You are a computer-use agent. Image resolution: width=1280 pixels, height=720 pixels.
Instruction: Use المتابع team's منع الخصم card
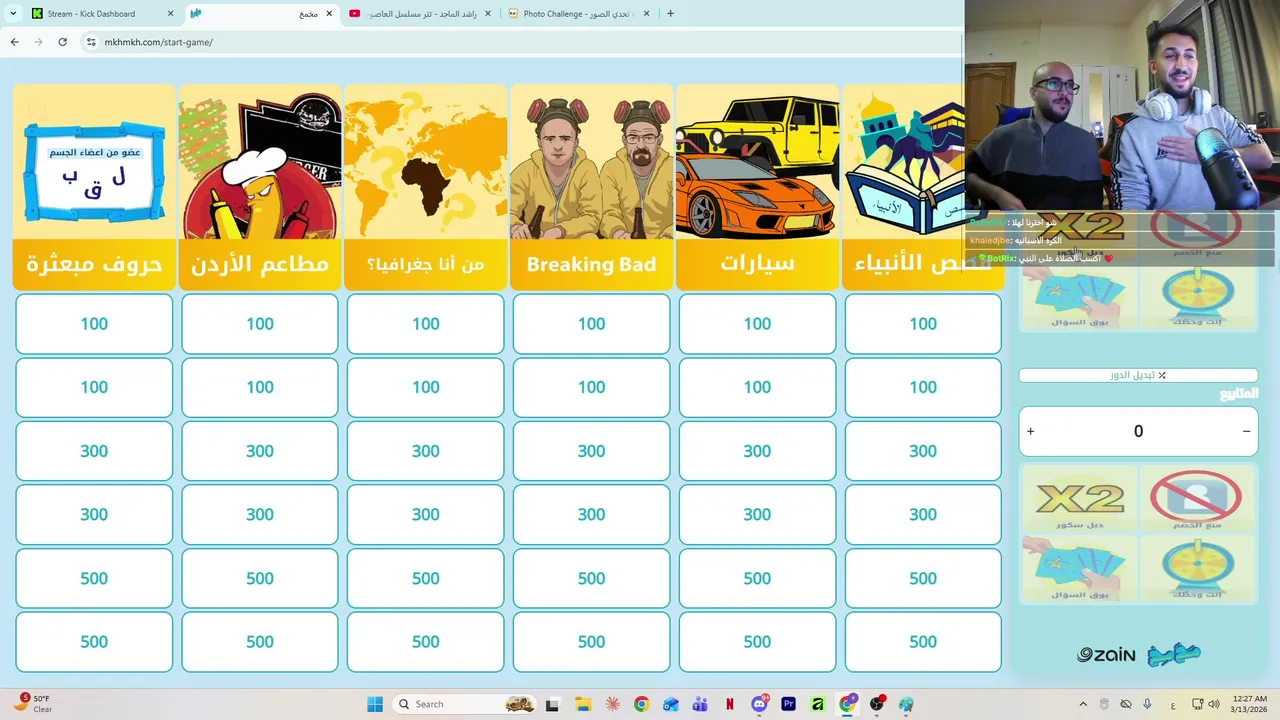tap(1197, 500)
